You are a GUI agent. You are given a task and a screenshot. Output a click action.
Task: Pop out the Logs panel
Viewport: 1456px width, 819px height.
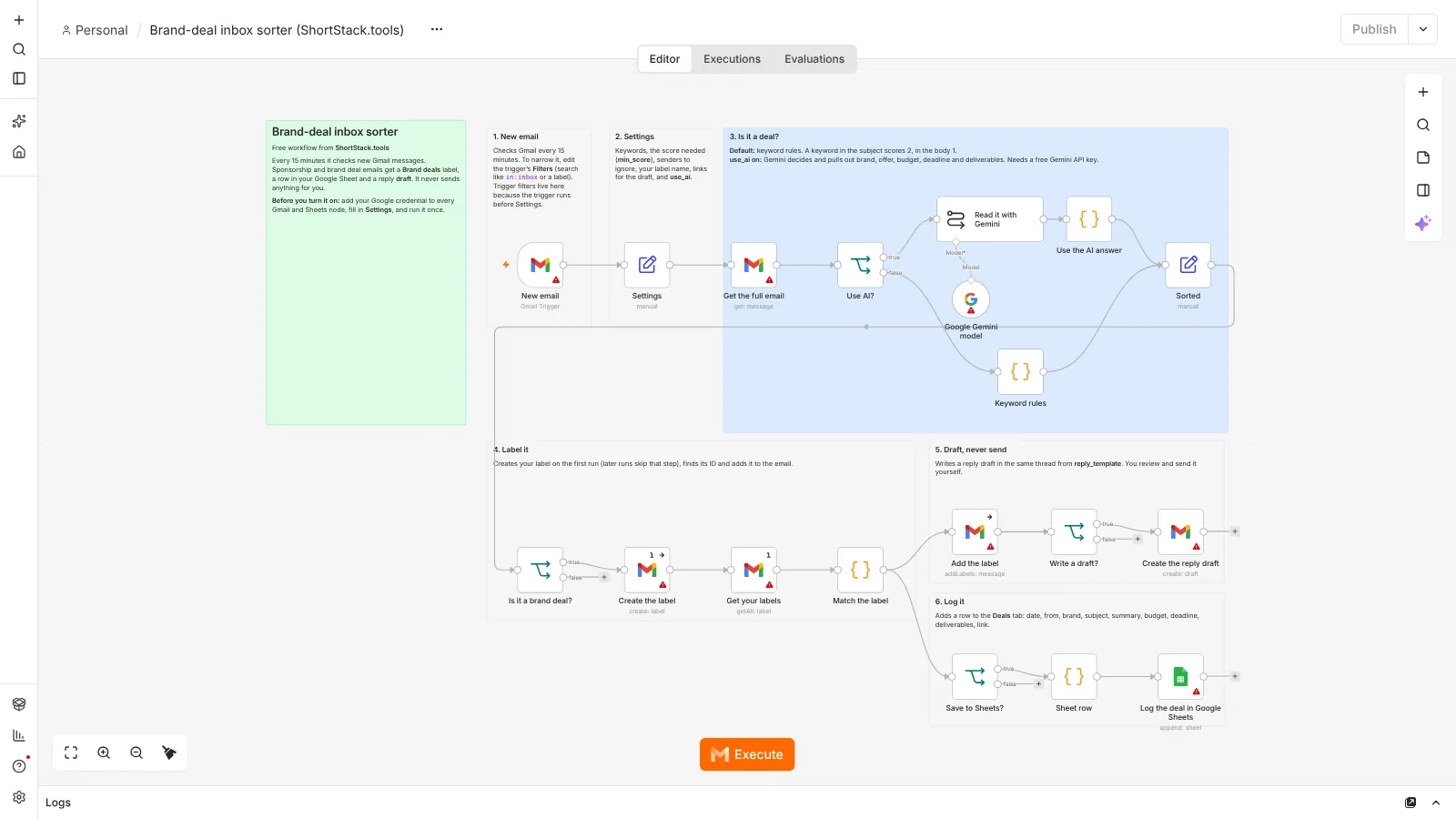click(1410, 803)
